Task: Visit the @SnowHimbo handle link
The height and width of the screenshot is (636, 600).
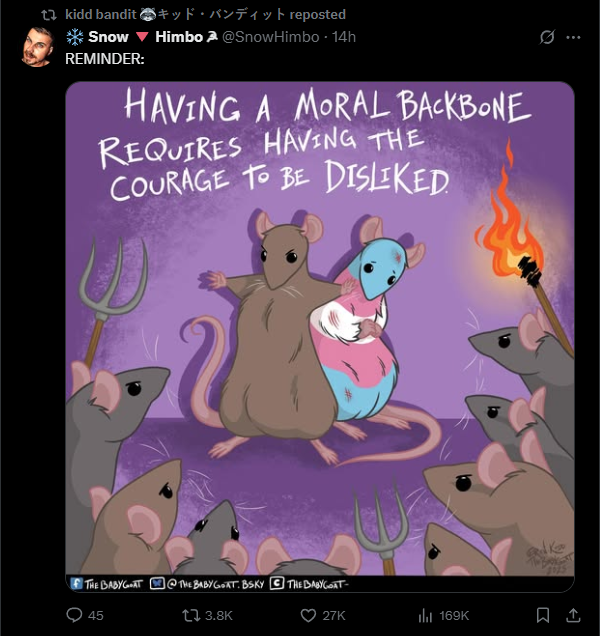Action: pos(271,37)
